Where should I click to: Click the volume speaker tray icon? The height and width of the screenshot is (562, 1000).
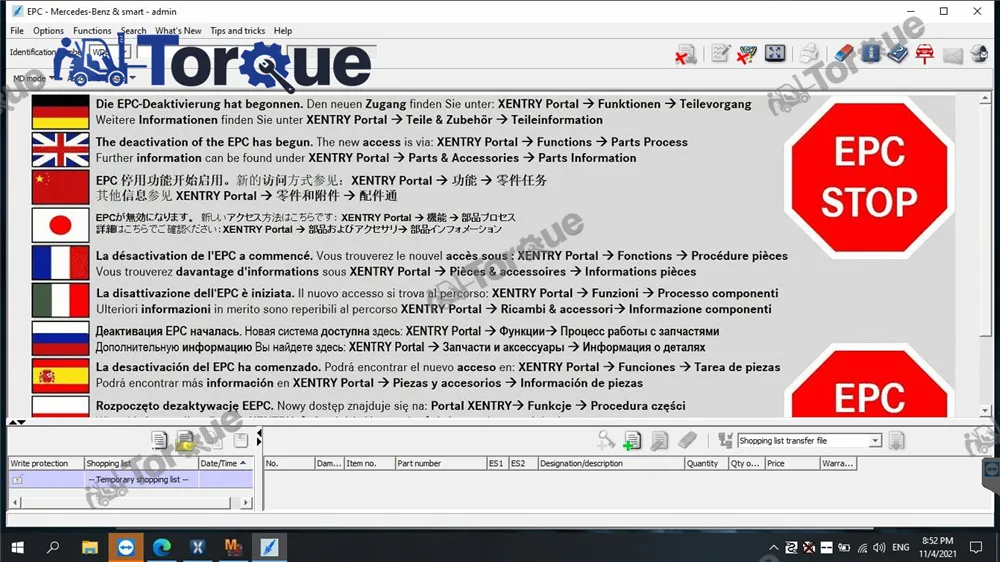879,547
